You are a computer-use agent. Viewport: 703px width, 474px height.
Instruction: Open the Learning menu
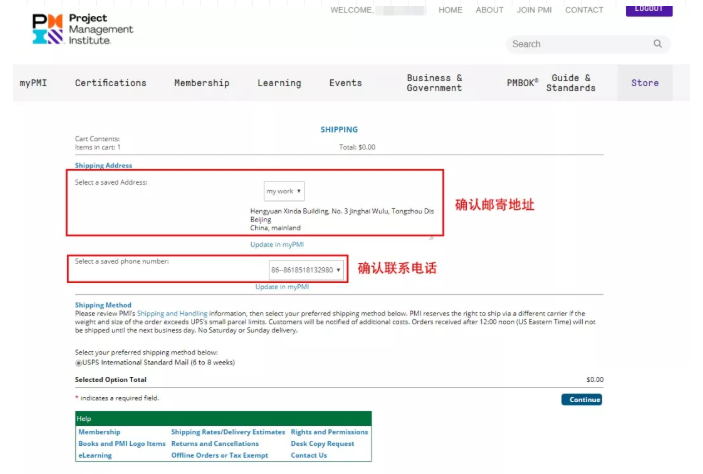pyautogui.click(x=278, y=83)
